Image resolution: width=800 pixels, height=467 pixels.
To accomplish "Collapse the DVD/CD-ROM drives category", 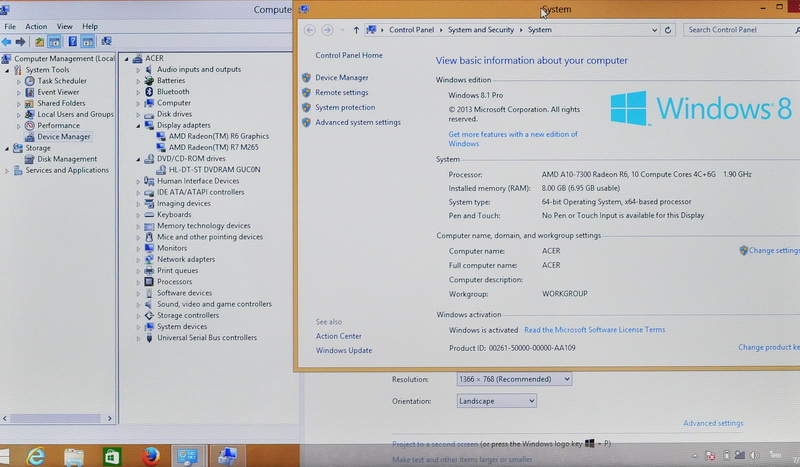I will (x=138, y=159).
